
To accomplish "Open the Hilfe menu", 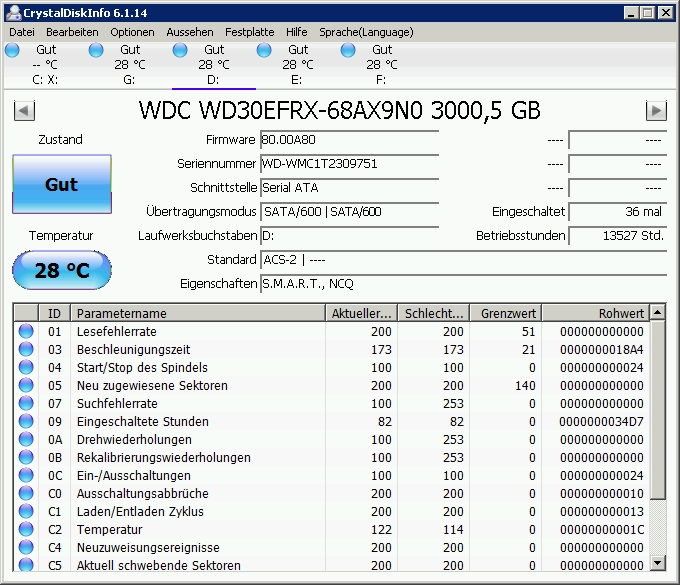I will tap(297, 32).
